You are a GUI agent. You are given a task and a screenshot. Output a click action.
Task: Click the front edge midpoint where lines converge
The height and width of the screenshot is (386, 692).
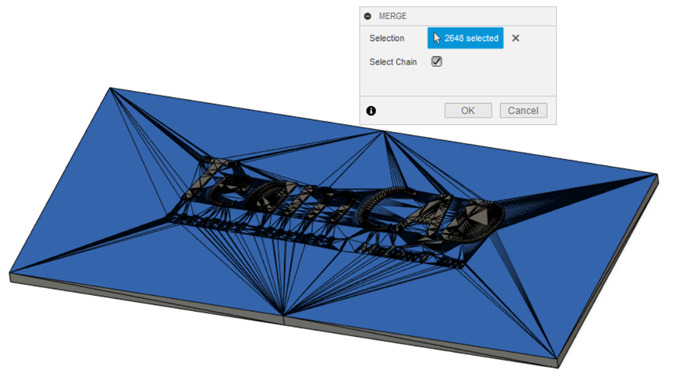pos(283,315)
